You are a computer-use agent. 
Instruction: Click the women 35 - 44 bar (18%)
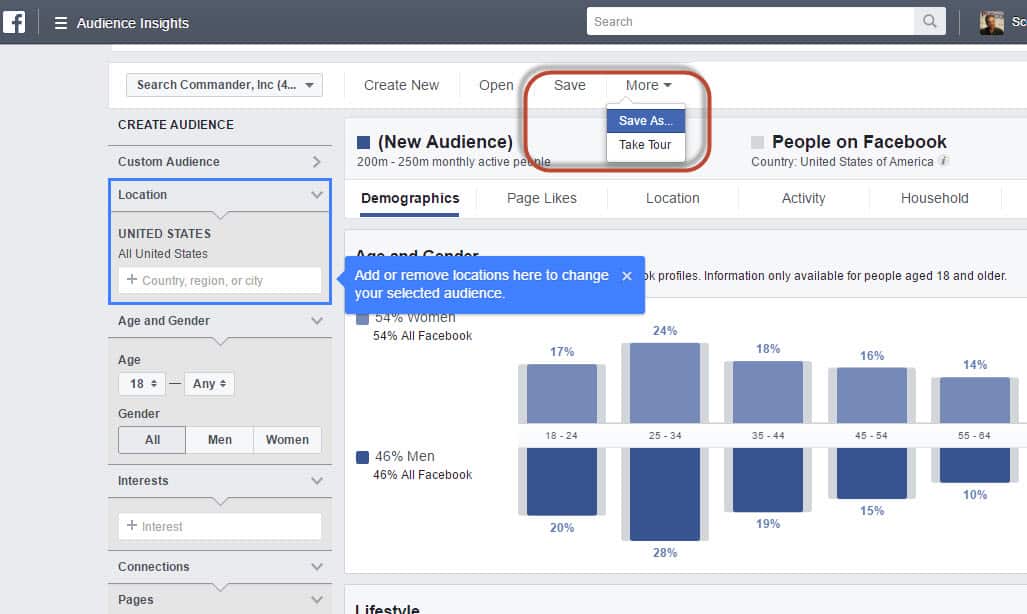[x=768, y=392]
